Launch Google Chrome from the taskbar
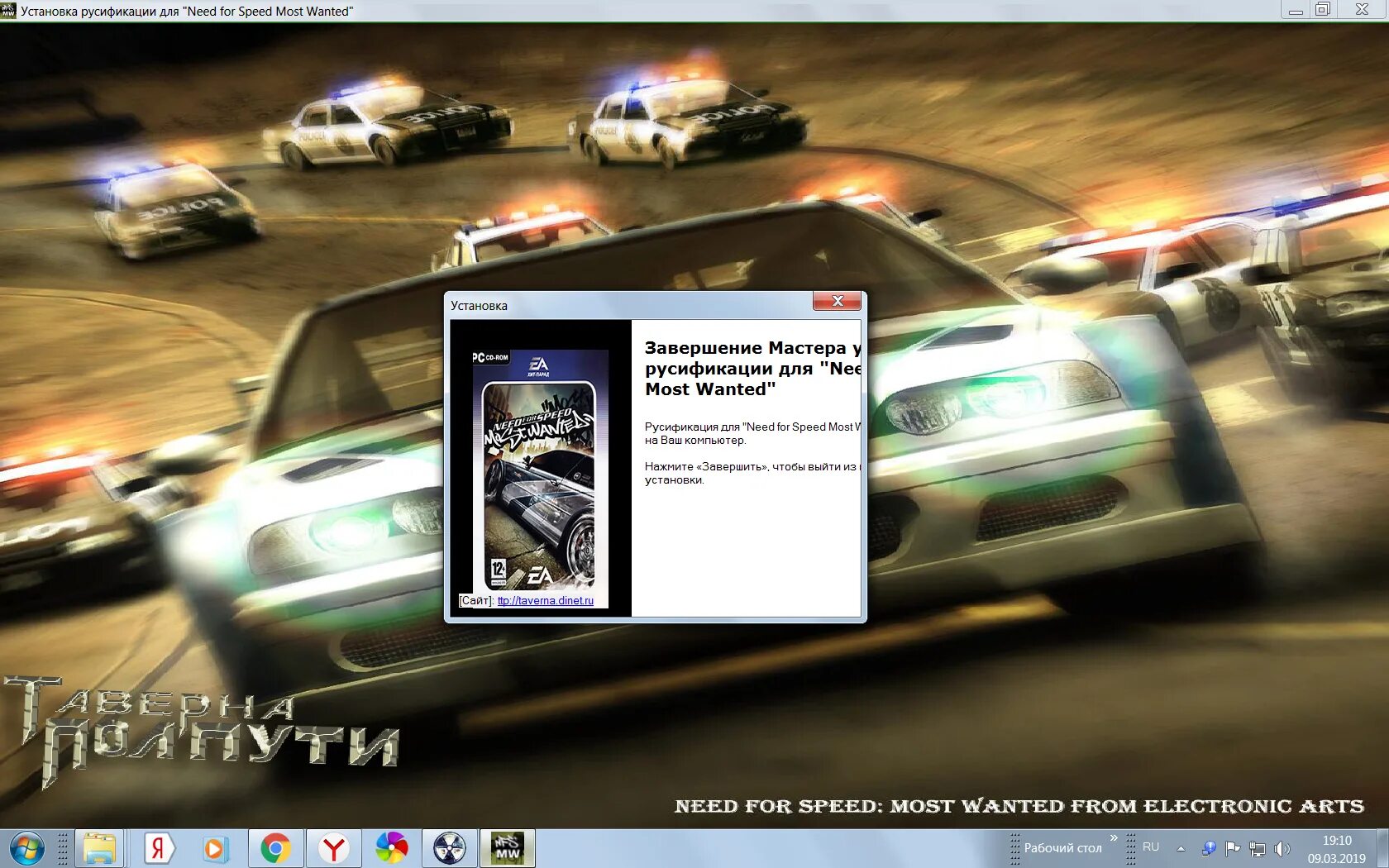 coord(275,848)
